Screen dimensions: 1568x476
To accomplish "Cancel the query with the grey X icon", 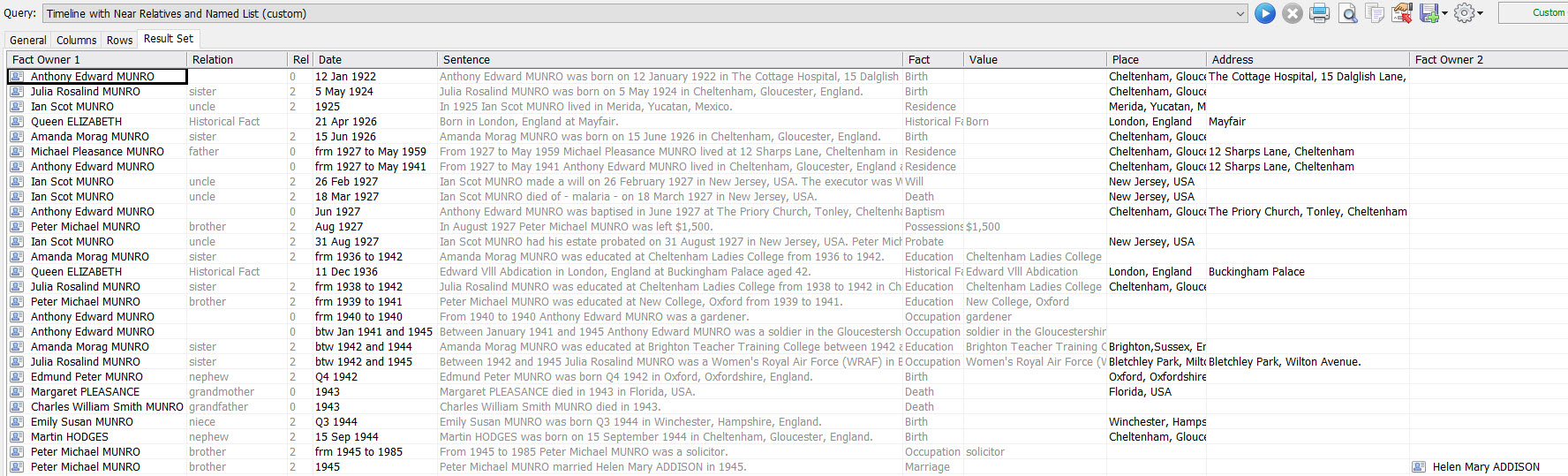I will pyautogui.click(x=1293, y=13).
